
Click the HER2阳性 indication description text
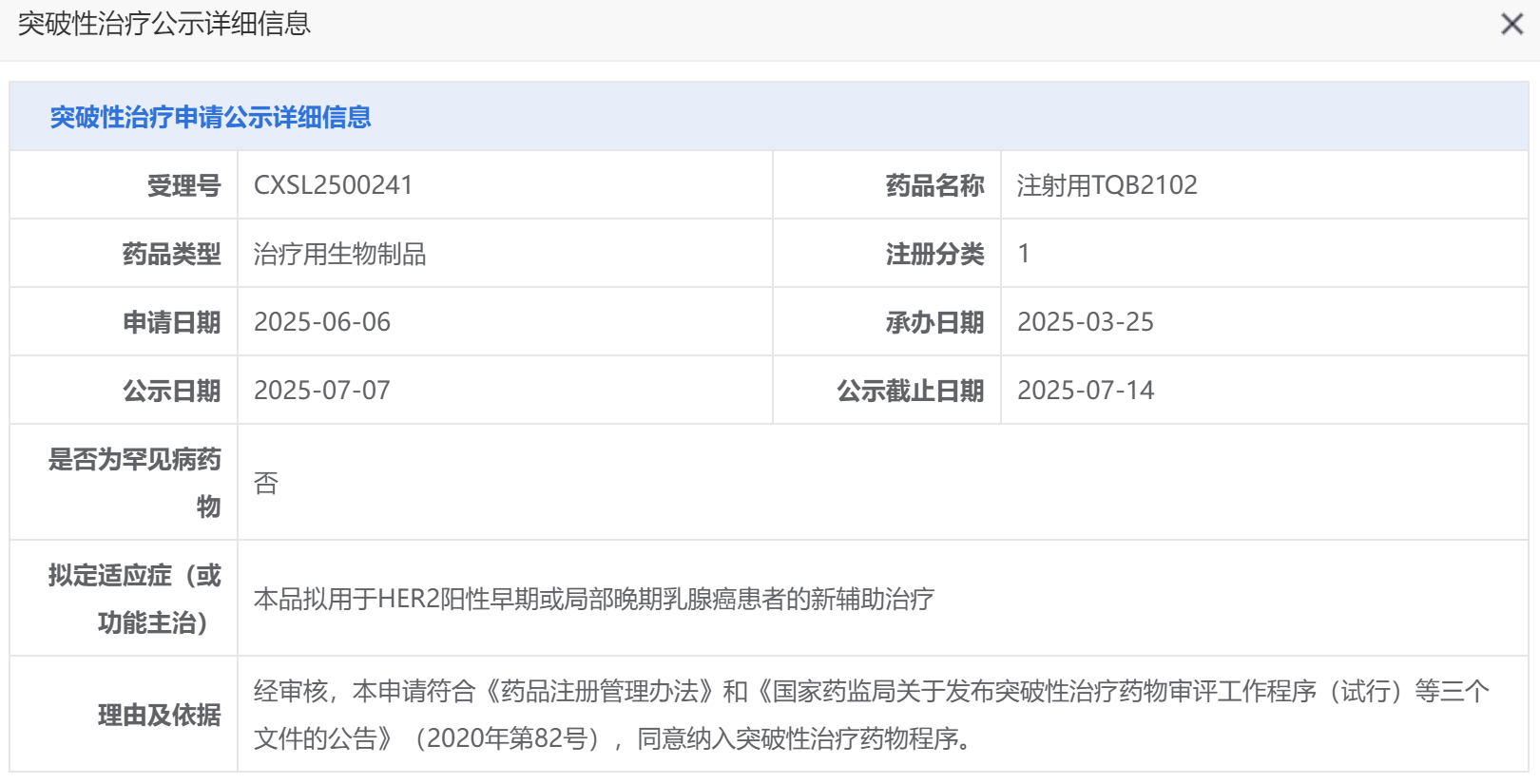tap(594, 599)
